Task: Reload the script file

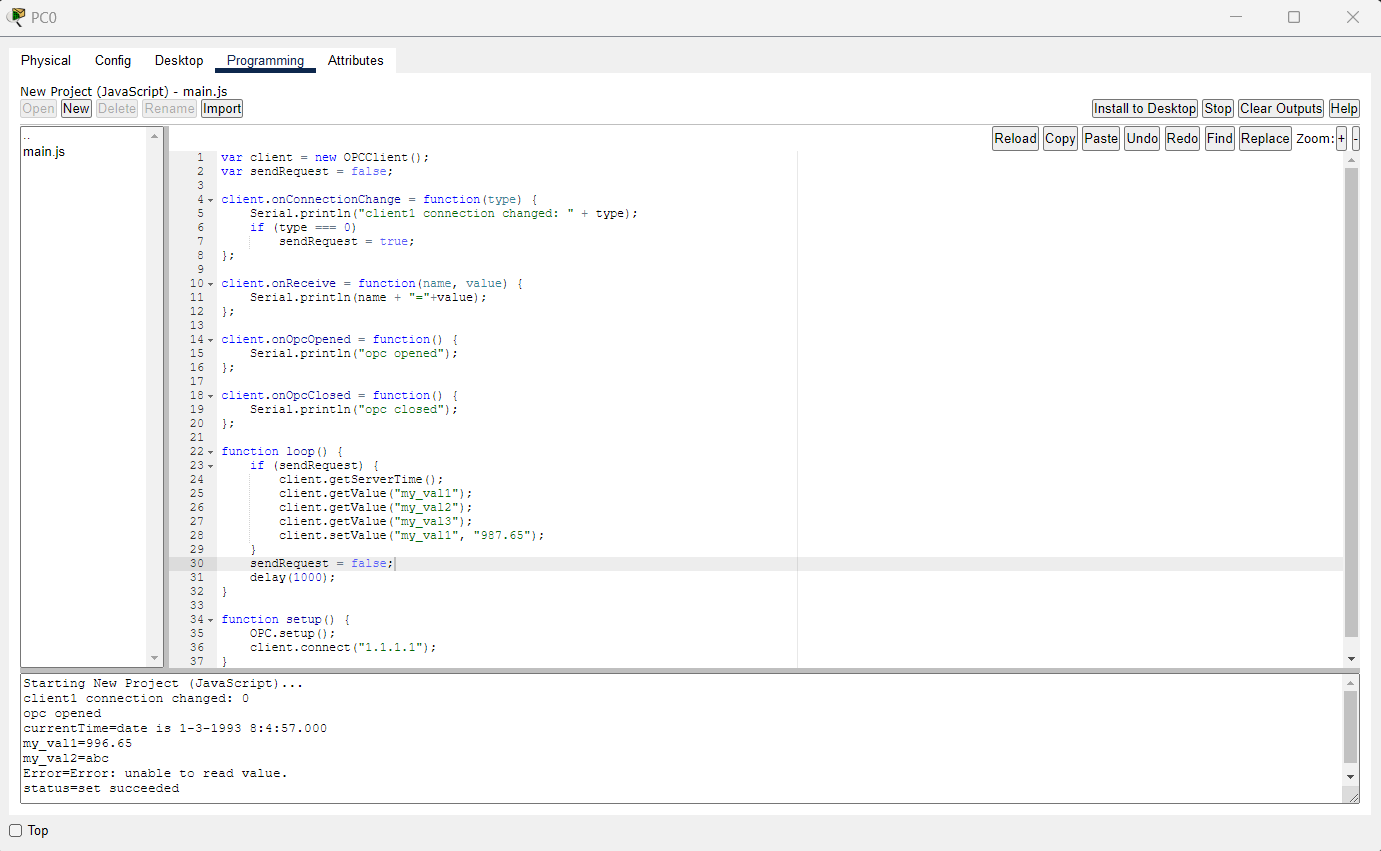Action: 1015,139
